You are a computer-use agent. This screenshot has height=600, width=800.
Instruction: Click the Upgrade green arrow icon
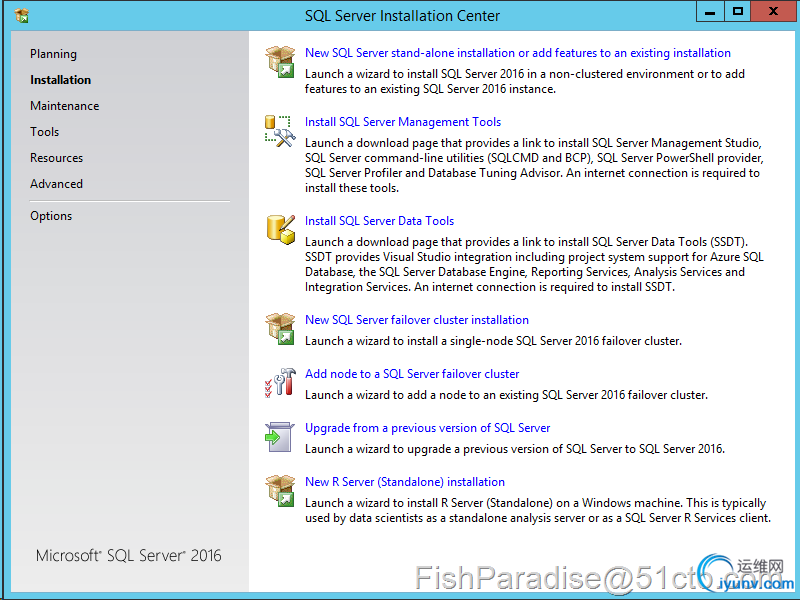pyautogui.click(x=280, y=437)
